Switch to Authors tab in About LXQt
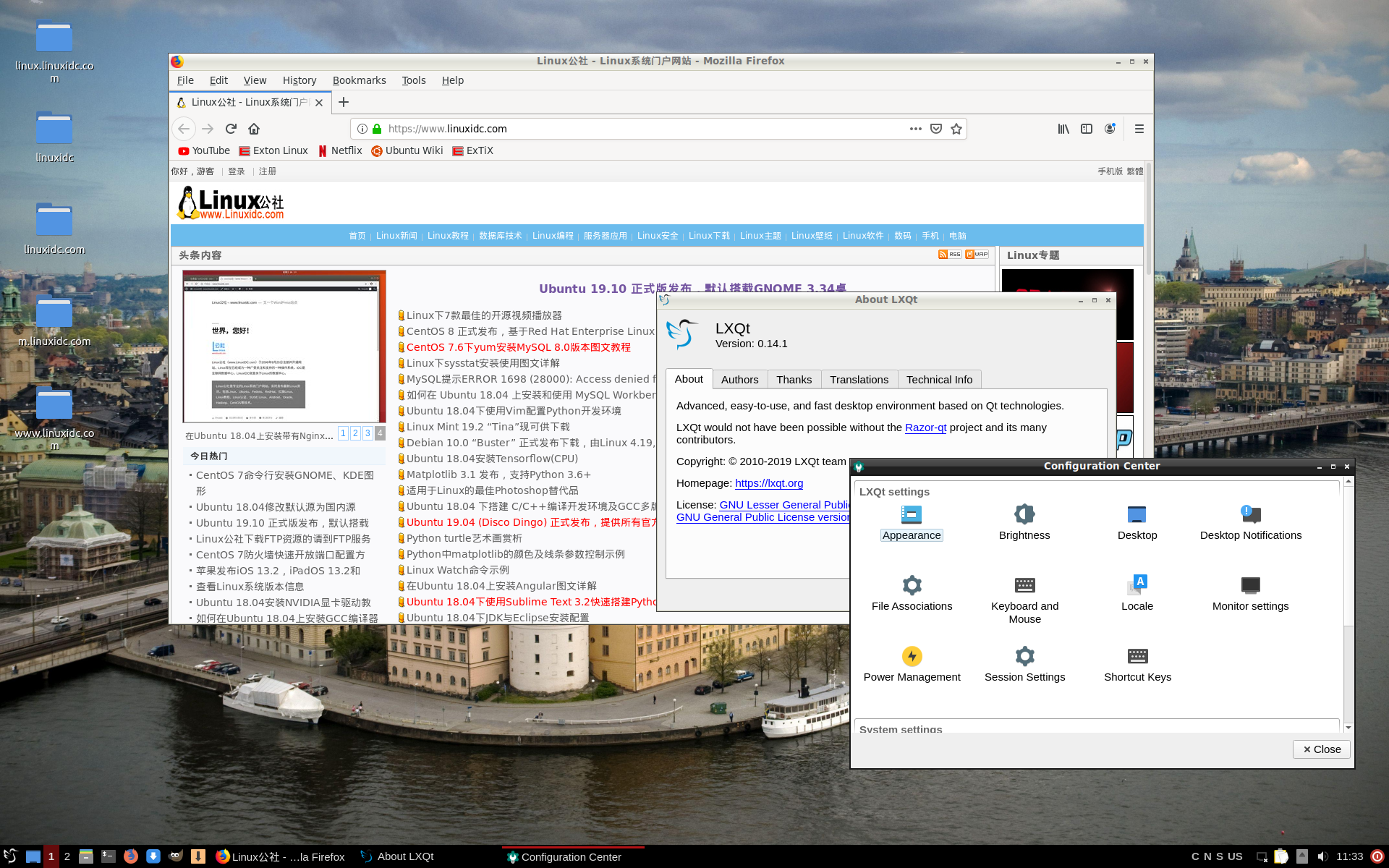 pyautogui.click(x=739, y=380)
